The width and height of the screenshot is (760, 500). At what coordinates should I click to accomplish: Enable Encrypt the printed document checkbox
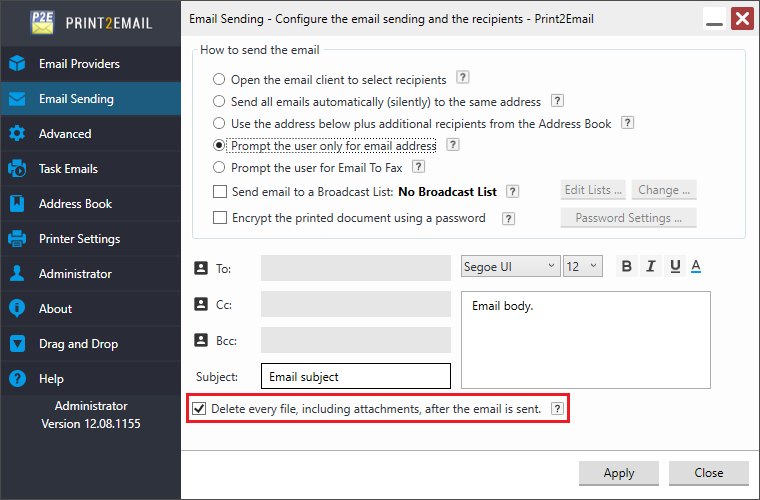(220, 218)
